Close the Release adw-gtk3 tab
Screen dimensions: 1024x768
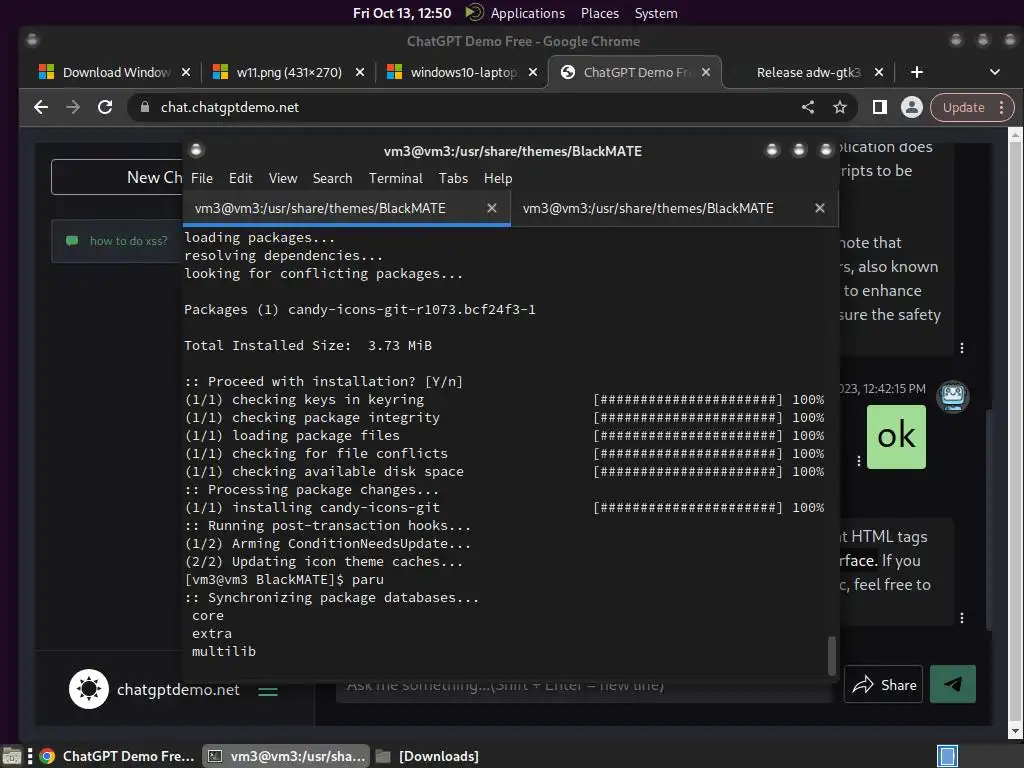[x=879, y=72]
